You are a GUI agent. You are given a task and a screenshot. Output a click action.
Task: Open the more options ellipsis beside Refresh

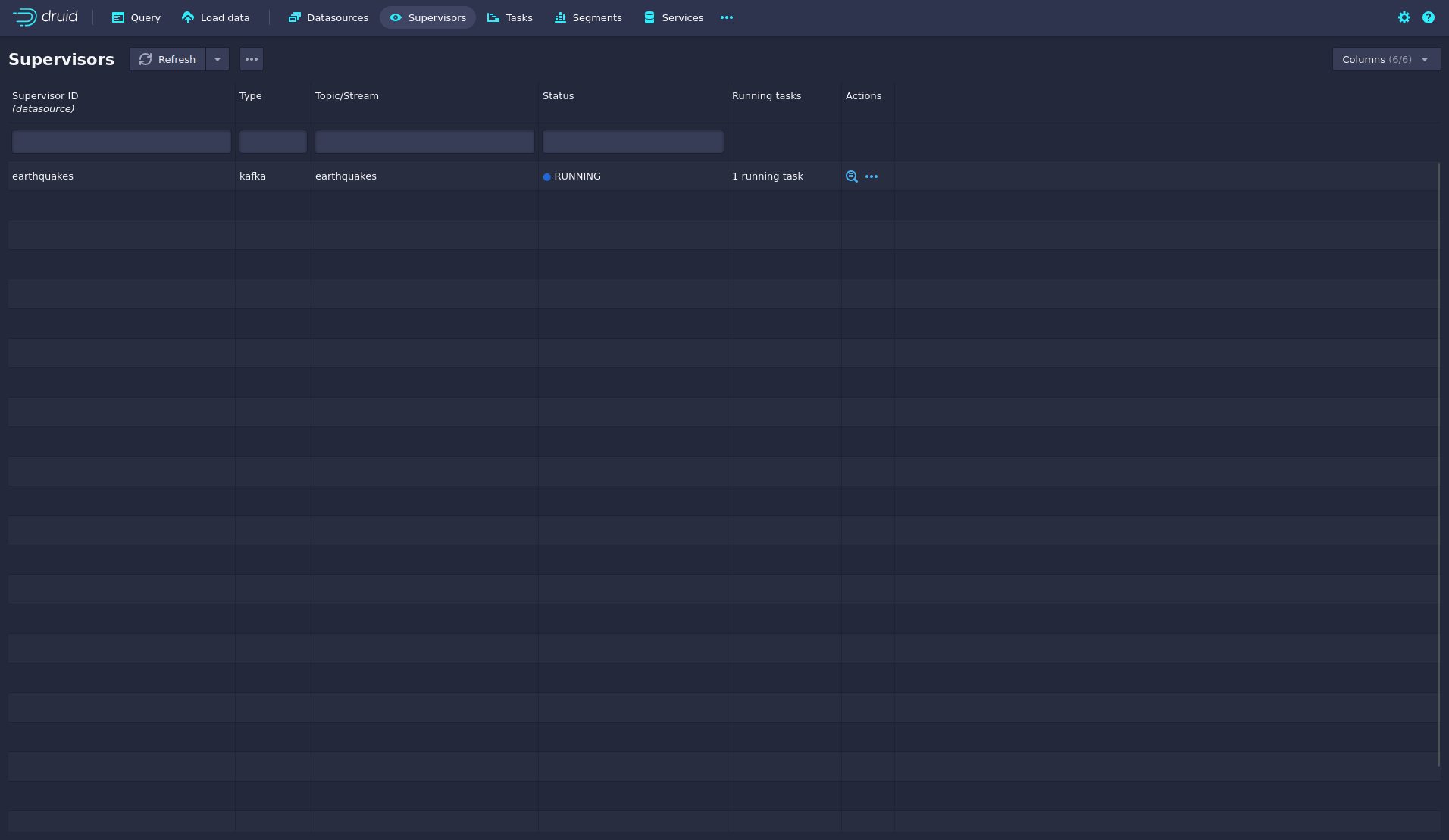(252, 59)
